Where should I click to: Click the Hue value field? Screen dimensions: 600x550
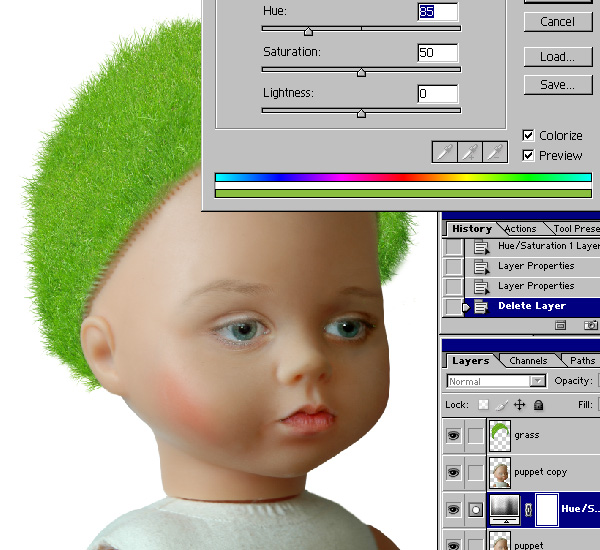pos(438,11)
